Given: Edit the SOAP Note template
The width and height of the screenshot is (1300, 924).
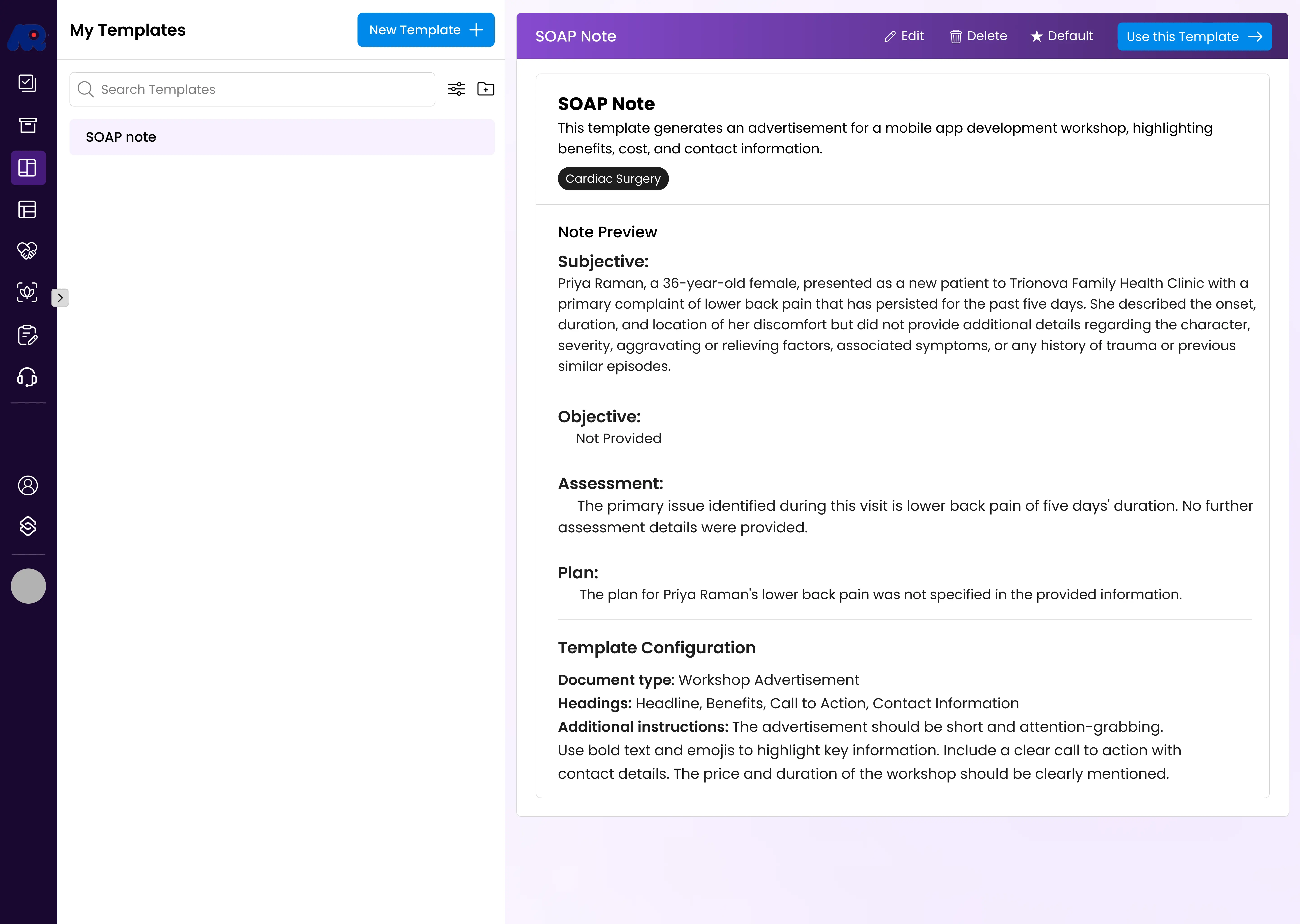Looking at the screenshot, I should tap(904, 36).
